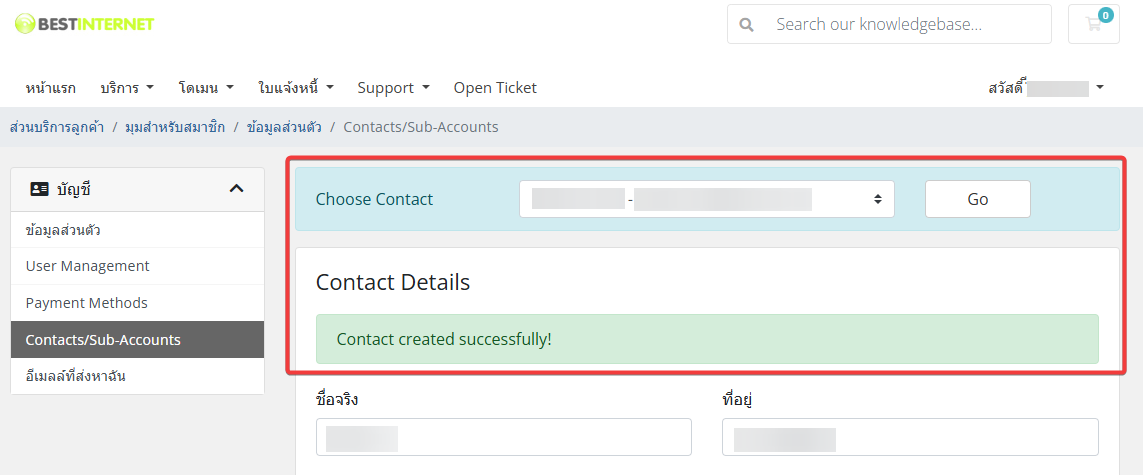This screenshot has height=475, width=1143.
Task: Click the BestInternet logo
Action: tap(85, 24)
